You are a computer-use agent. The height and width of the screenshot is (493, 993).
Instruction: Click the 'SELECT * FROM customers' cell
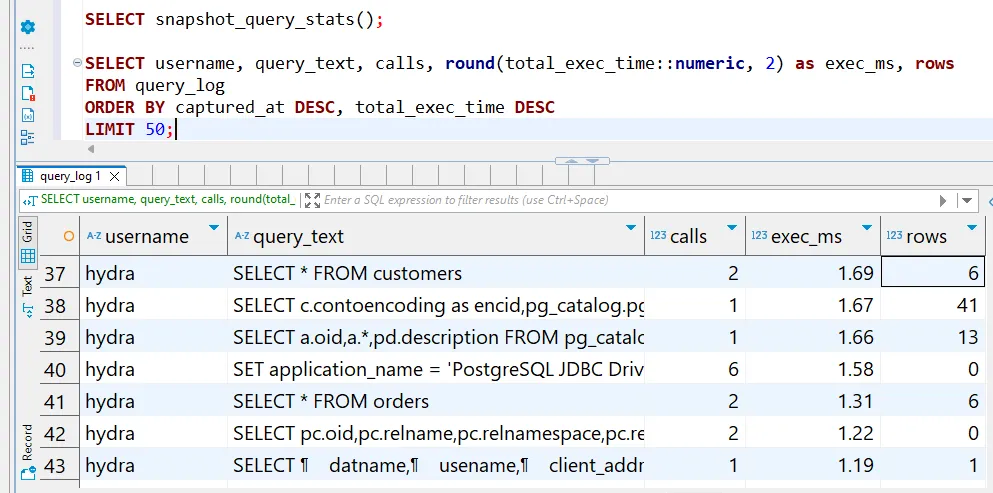[436, 273]
